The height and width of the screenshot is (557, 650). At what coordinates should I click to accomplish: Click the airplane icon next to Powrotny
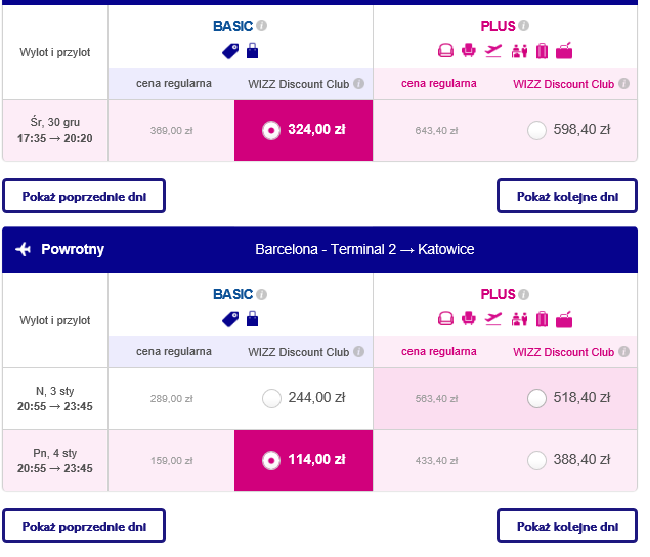(23, 249)
